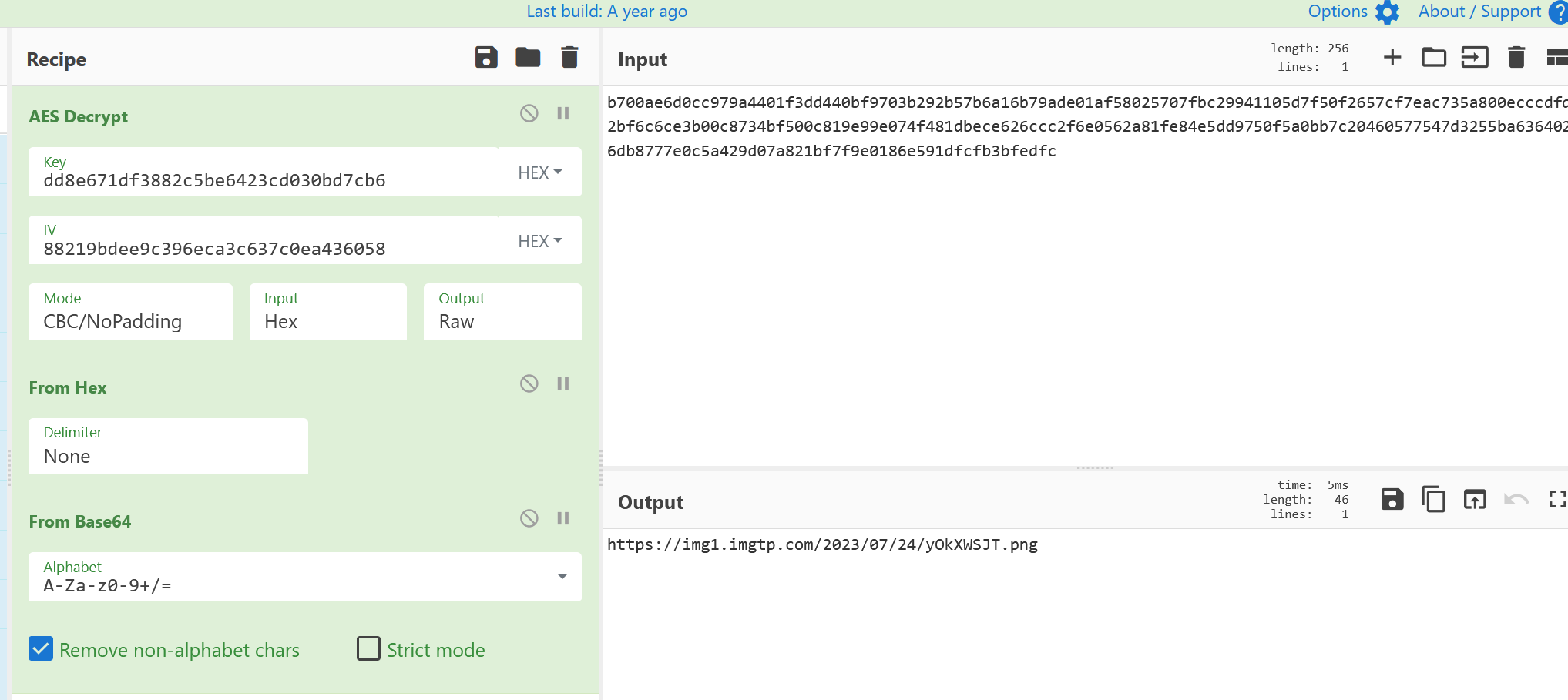Open file as input

point(1475,58)
